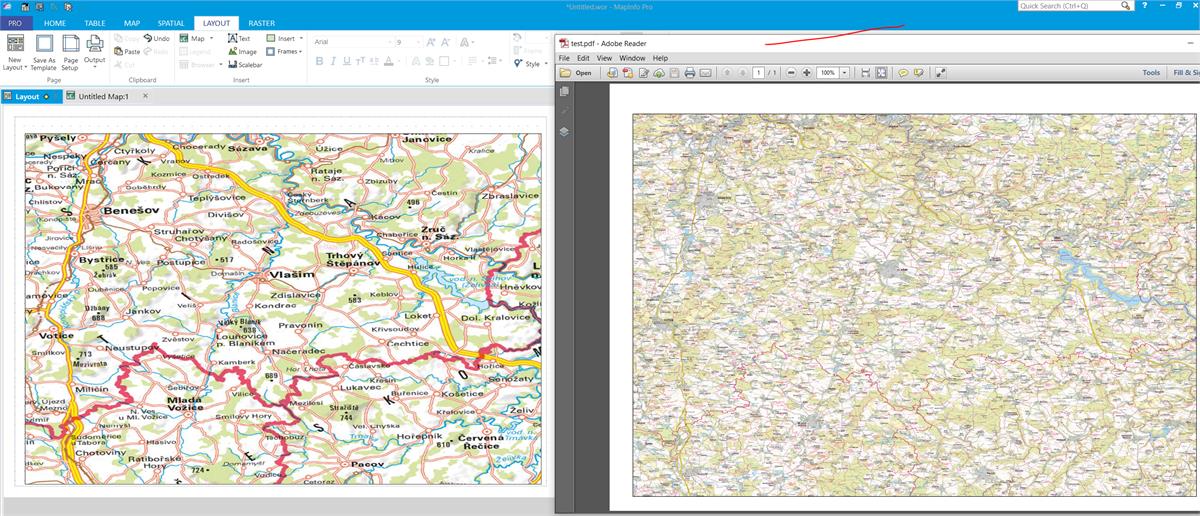
Task: Click page number field in Adobe Reader
Action: point(759,73)
